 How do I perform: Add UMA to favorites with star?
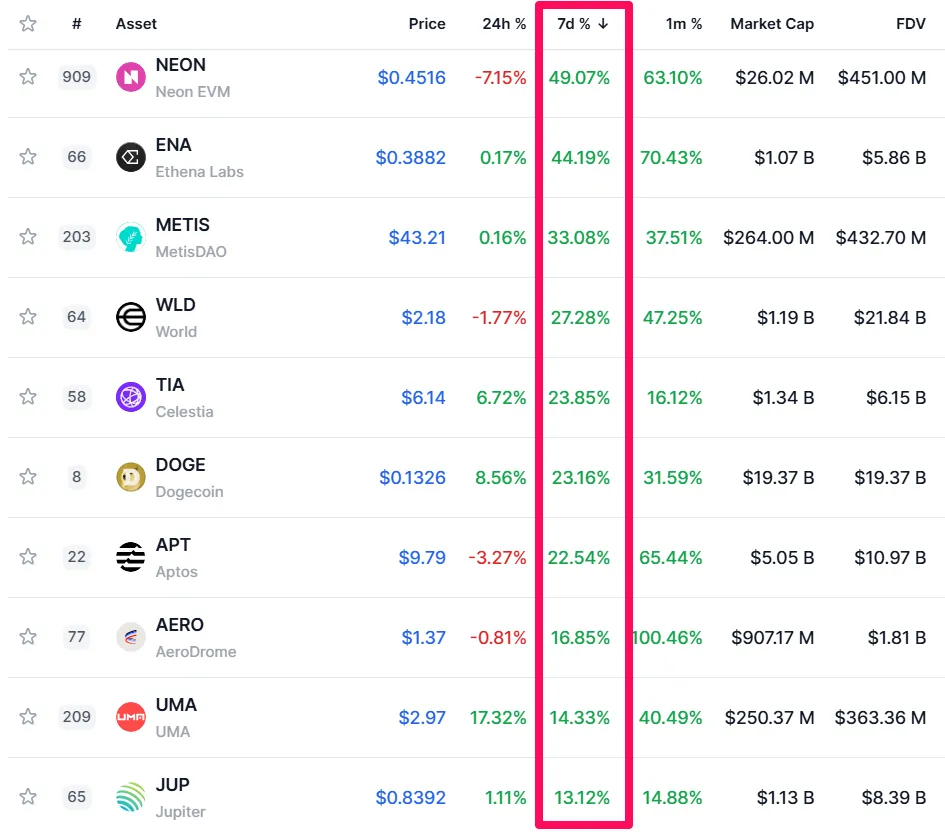pos(28,717)
